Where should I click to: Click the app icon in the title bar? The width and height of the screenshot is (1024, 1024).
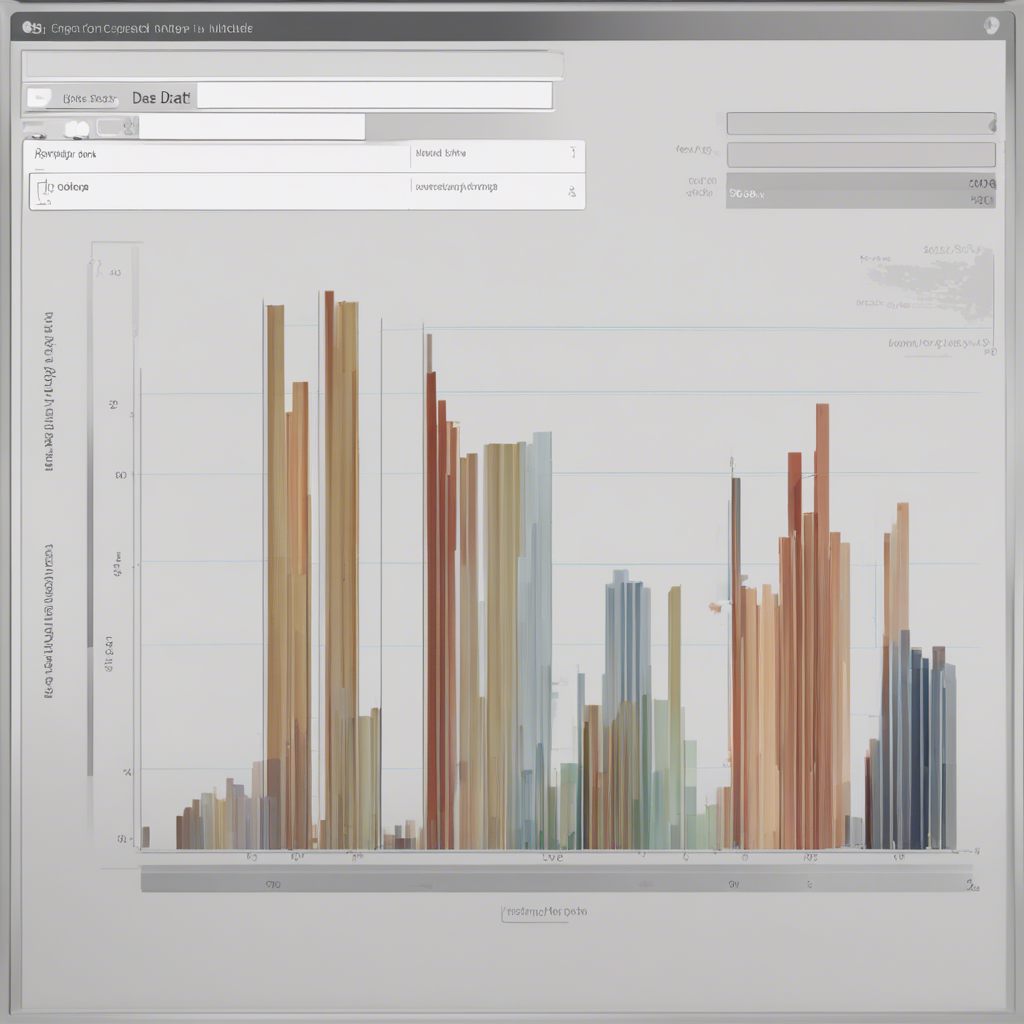[33, 28]
